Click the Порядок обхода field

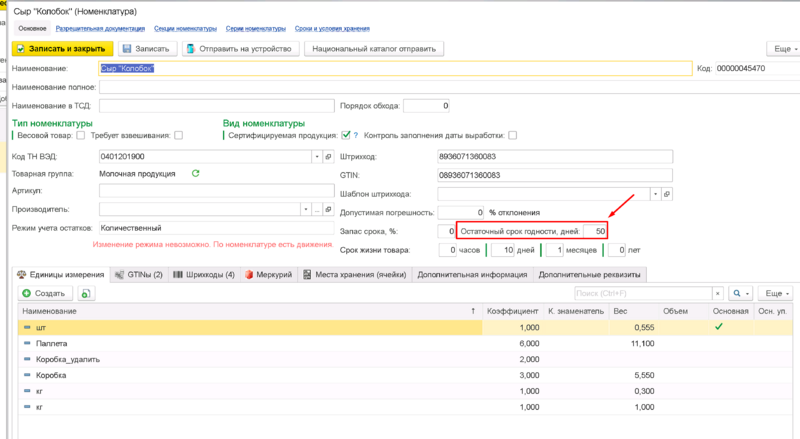[427, 106]
